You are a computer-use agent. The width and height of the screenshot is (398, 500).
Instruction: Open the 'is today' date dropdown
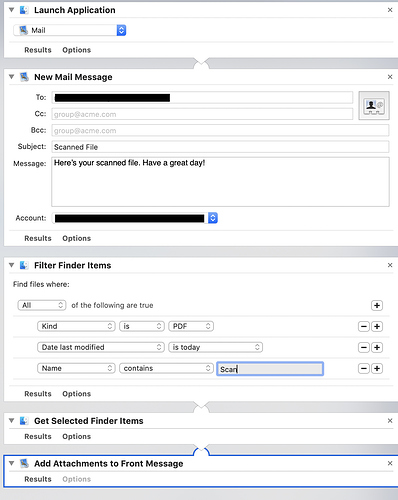point(215,347)
